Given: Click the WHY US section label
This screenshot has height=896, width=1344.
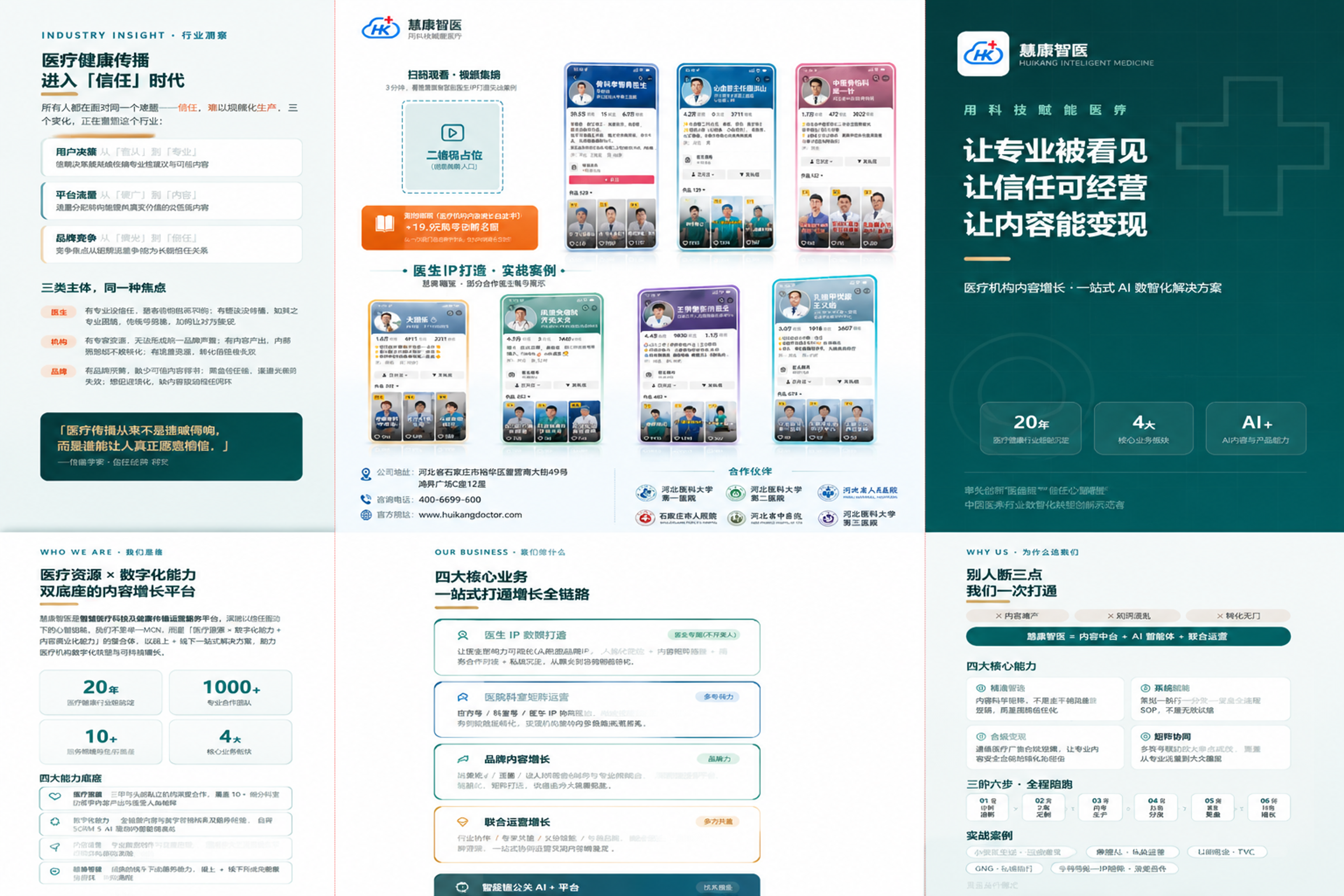Looking at the screenshot, I should pyautogui.click(x=1022, y=553).
